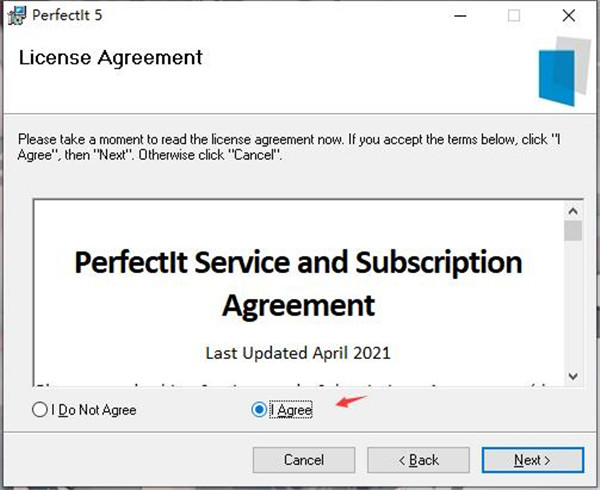This screenshot has height=490, width=600.
Task: Click the PerfectIt 5 title bar text
Action: (67, 15)
